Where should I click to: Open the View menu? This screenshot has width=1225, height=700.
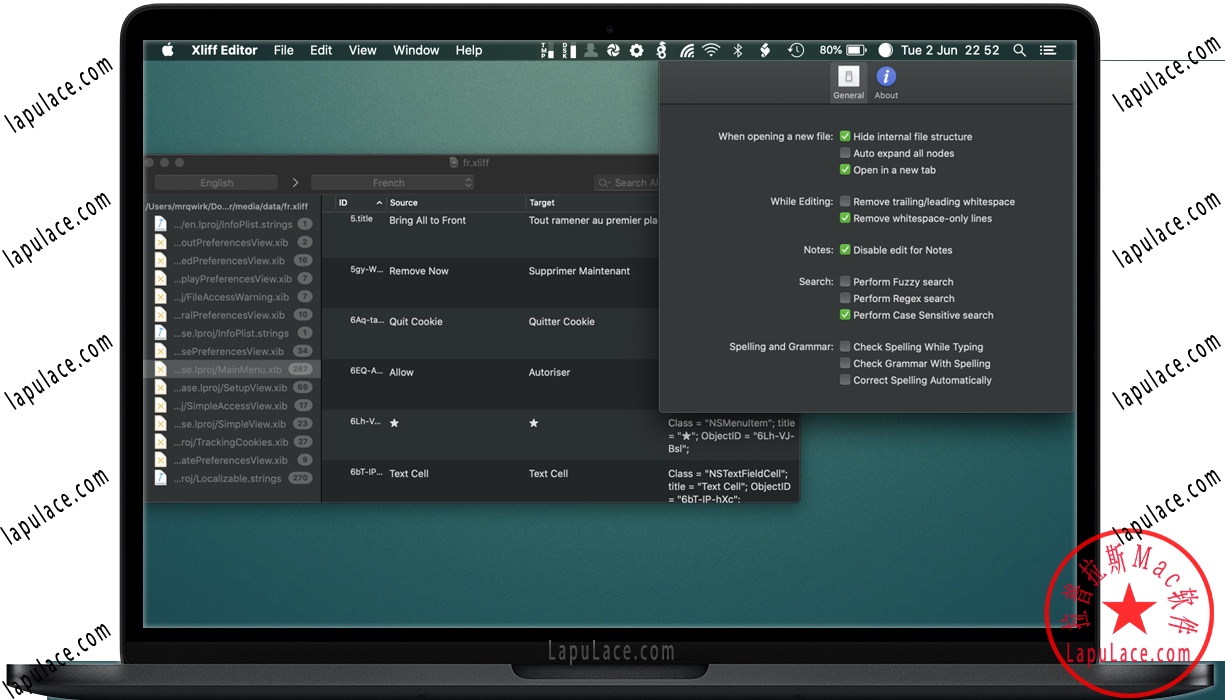point(363,50)
